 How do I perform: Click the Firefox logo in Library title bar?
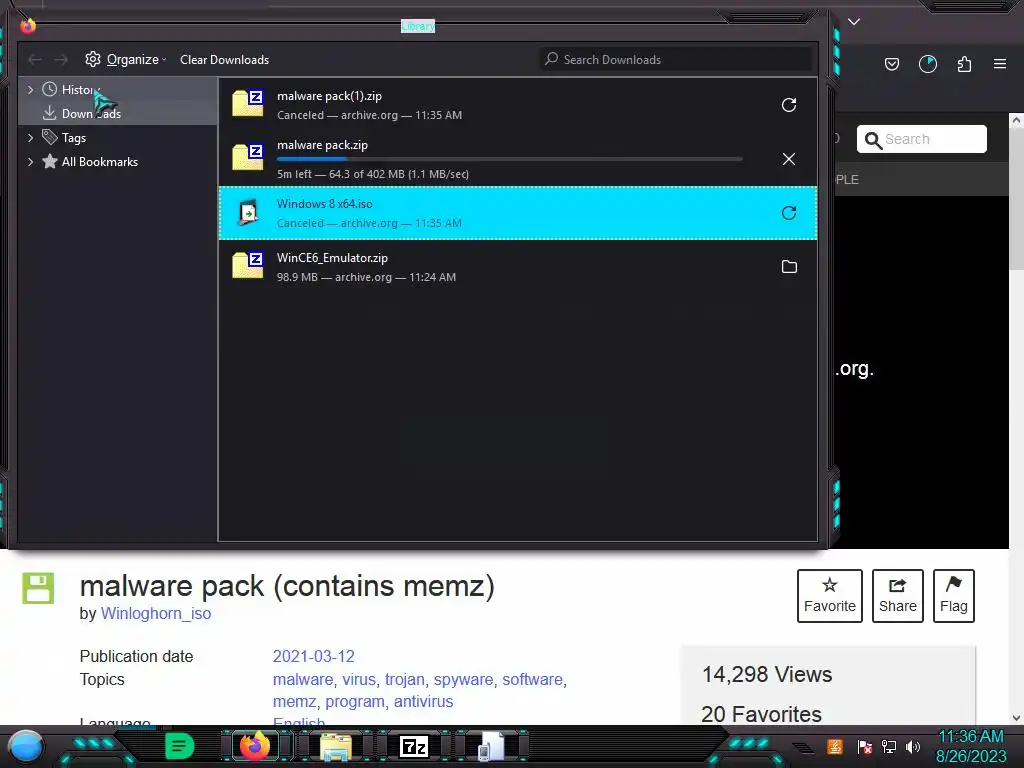[x=28, y=26]
